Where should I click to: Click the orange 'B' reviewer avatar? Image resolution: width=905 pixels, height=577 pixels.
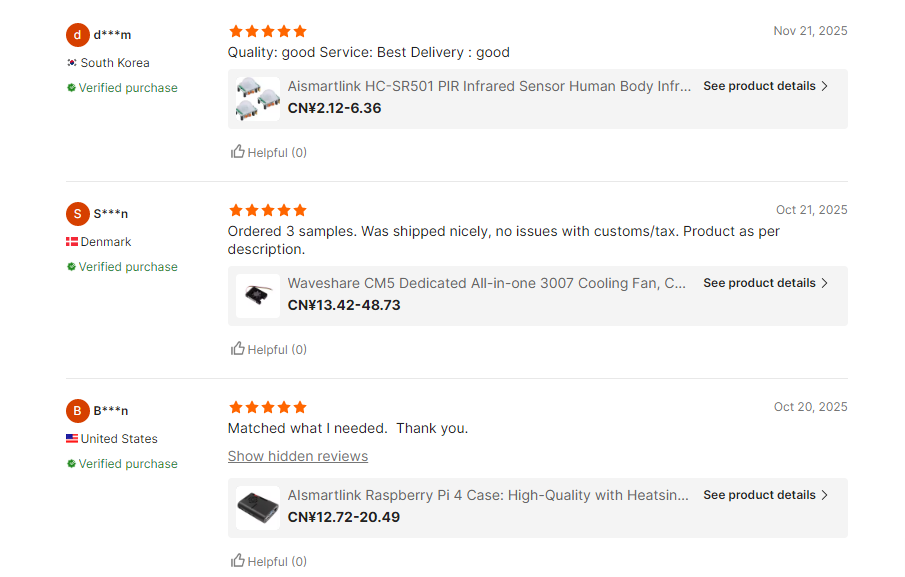pyautogui.click(x=78, y=411)
